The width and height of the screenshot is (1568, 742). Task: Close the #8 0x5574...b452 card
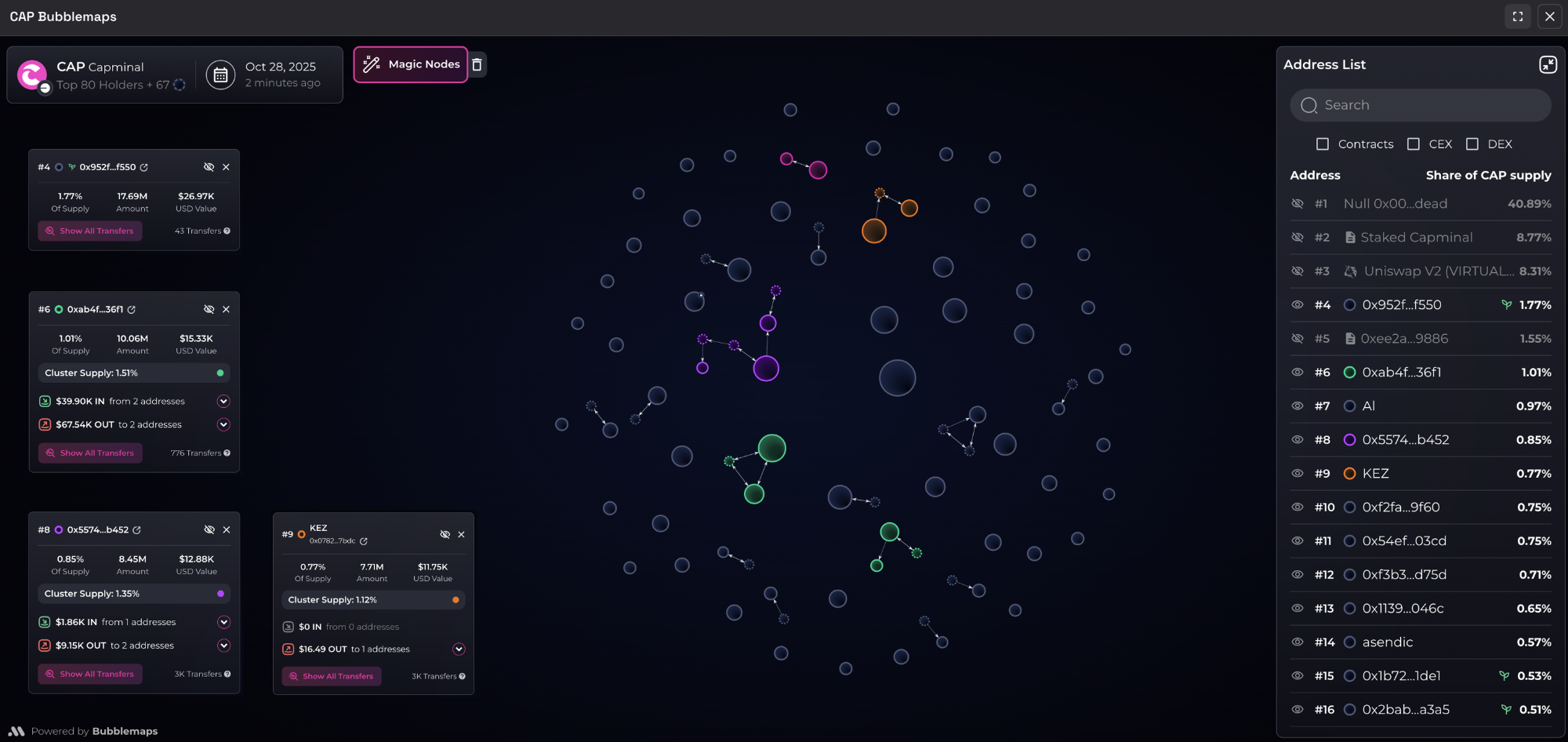click(x=227, y=530)
